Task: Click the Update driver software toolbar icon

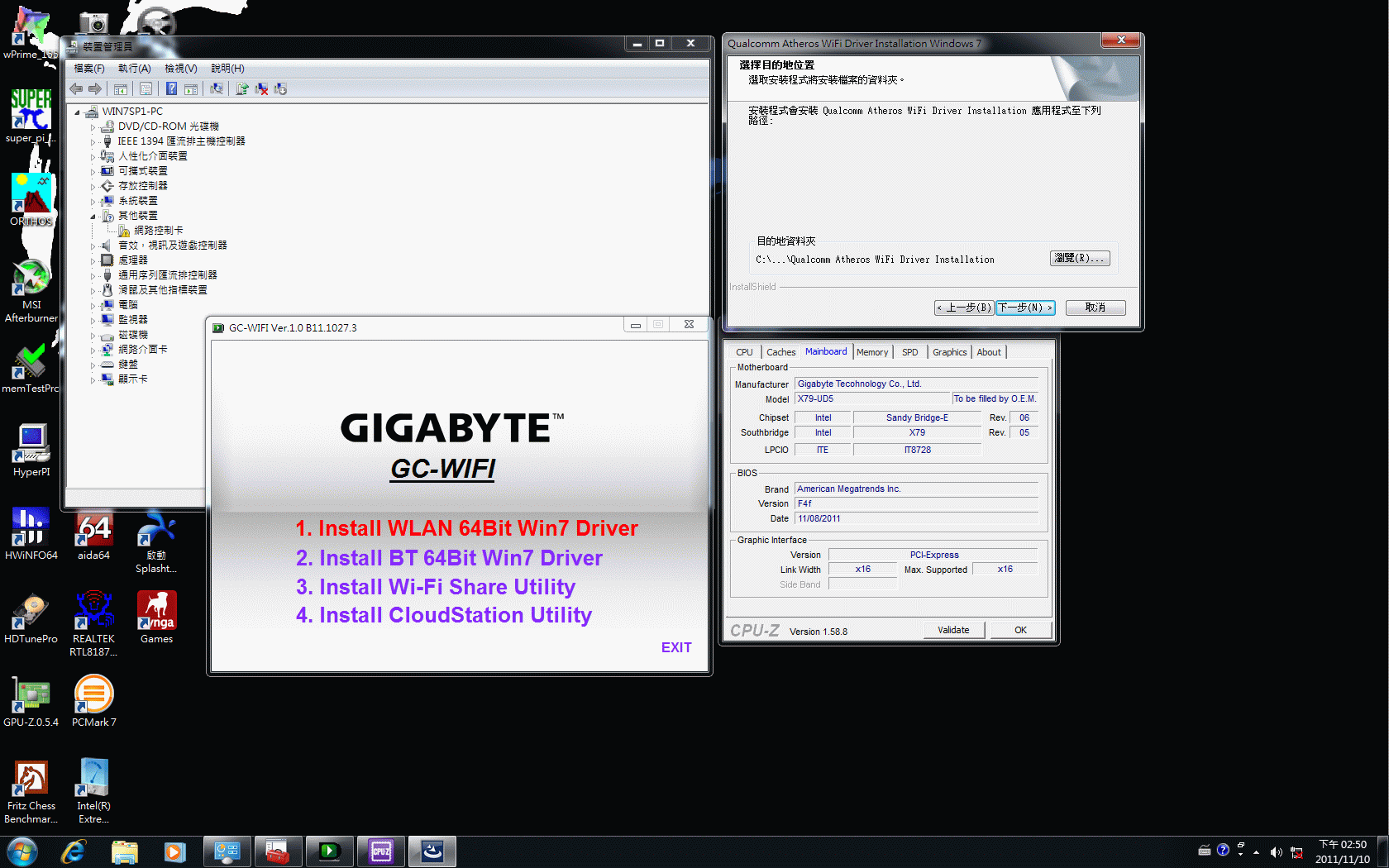Action: [x=242, y=88]
